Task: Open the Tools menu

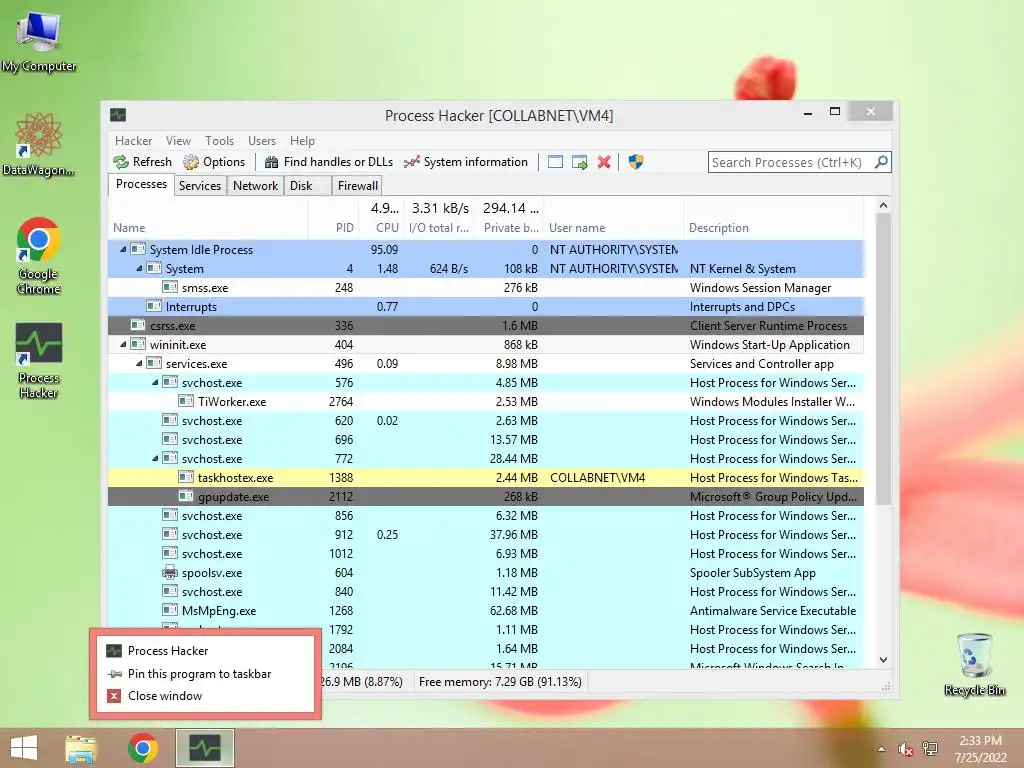Action: [x=219, y=141]
